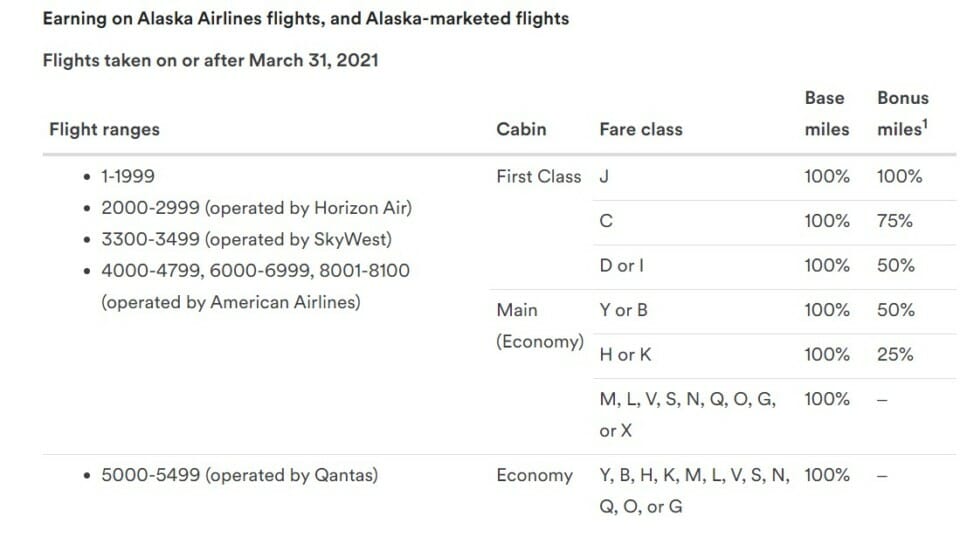Screen dimensions: 960x537
Task: Select the 'Flight ranges' column header
Action: click(104, 129)
